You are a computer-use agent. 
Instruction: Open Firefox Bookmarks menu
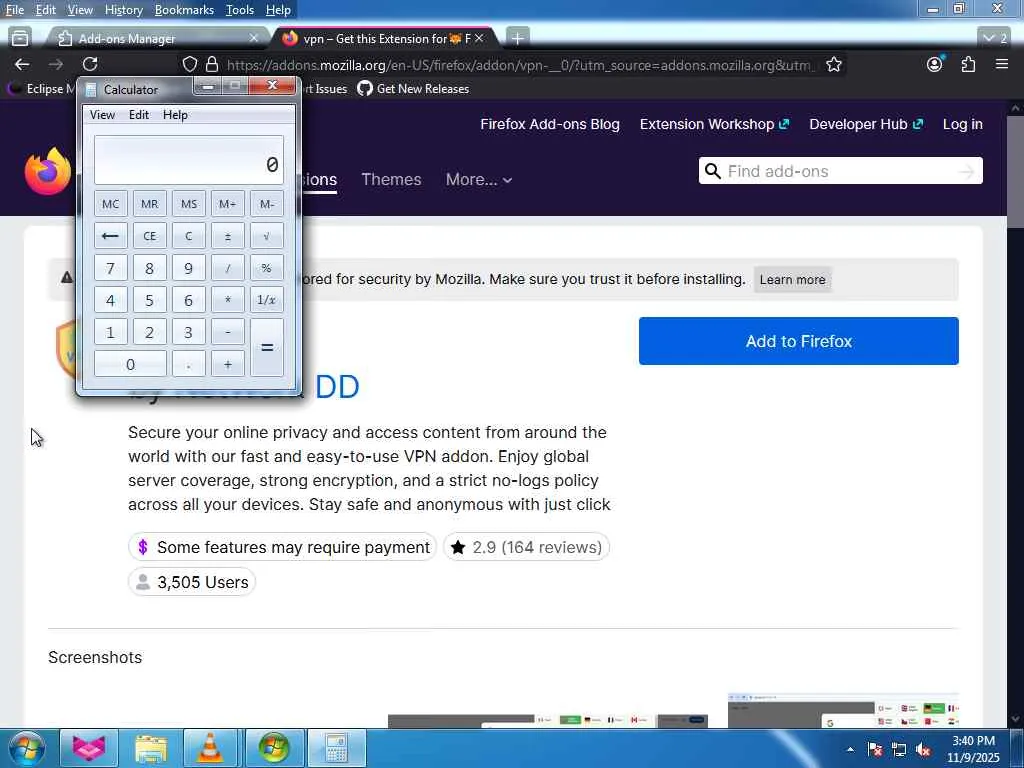pos(184,10)
